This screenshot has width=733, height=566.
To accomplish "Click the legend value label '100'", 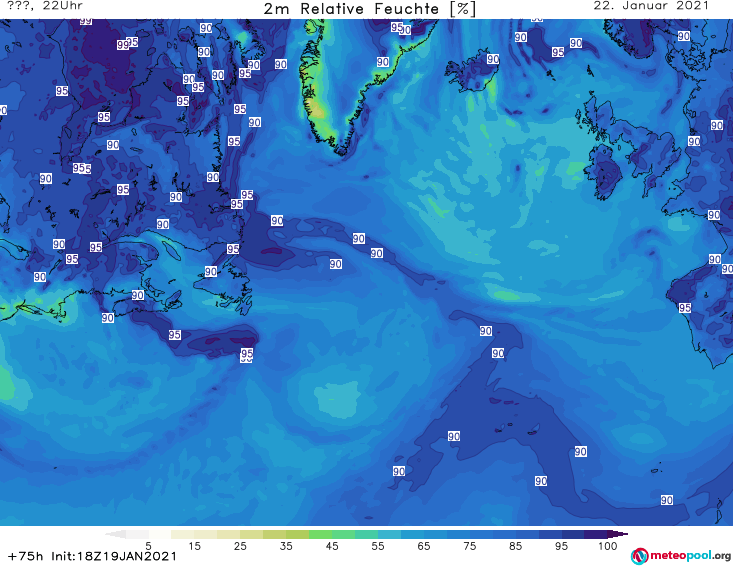I will (607, 546).
